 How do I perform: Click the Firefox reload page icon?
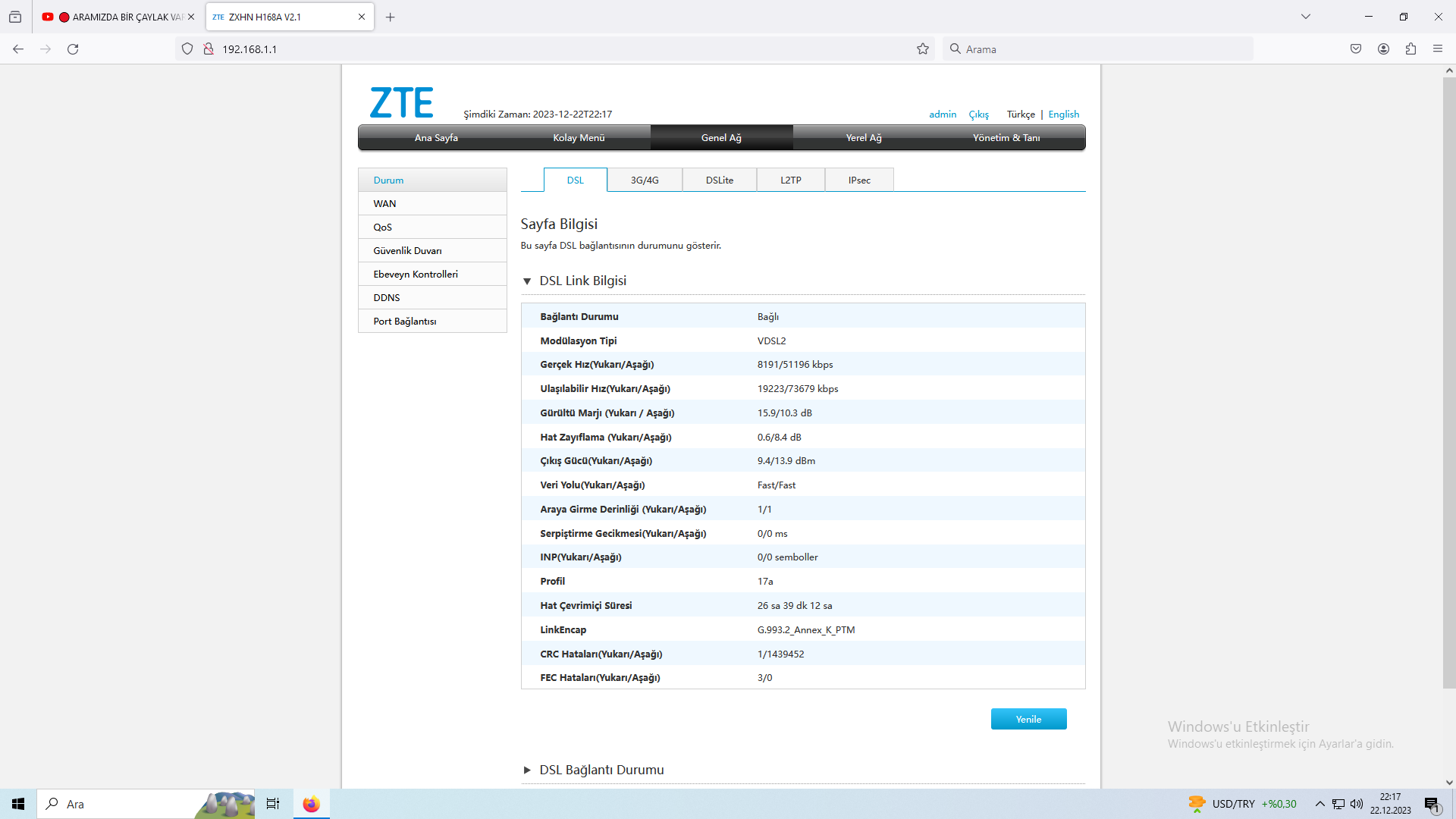point(73,49)
